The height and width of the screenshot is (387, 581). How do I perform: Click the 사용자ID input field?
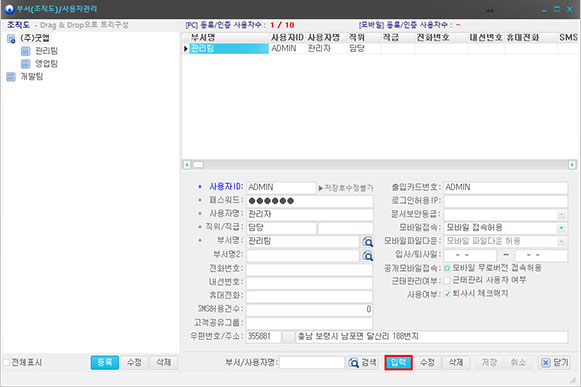[x=282, y=188]
